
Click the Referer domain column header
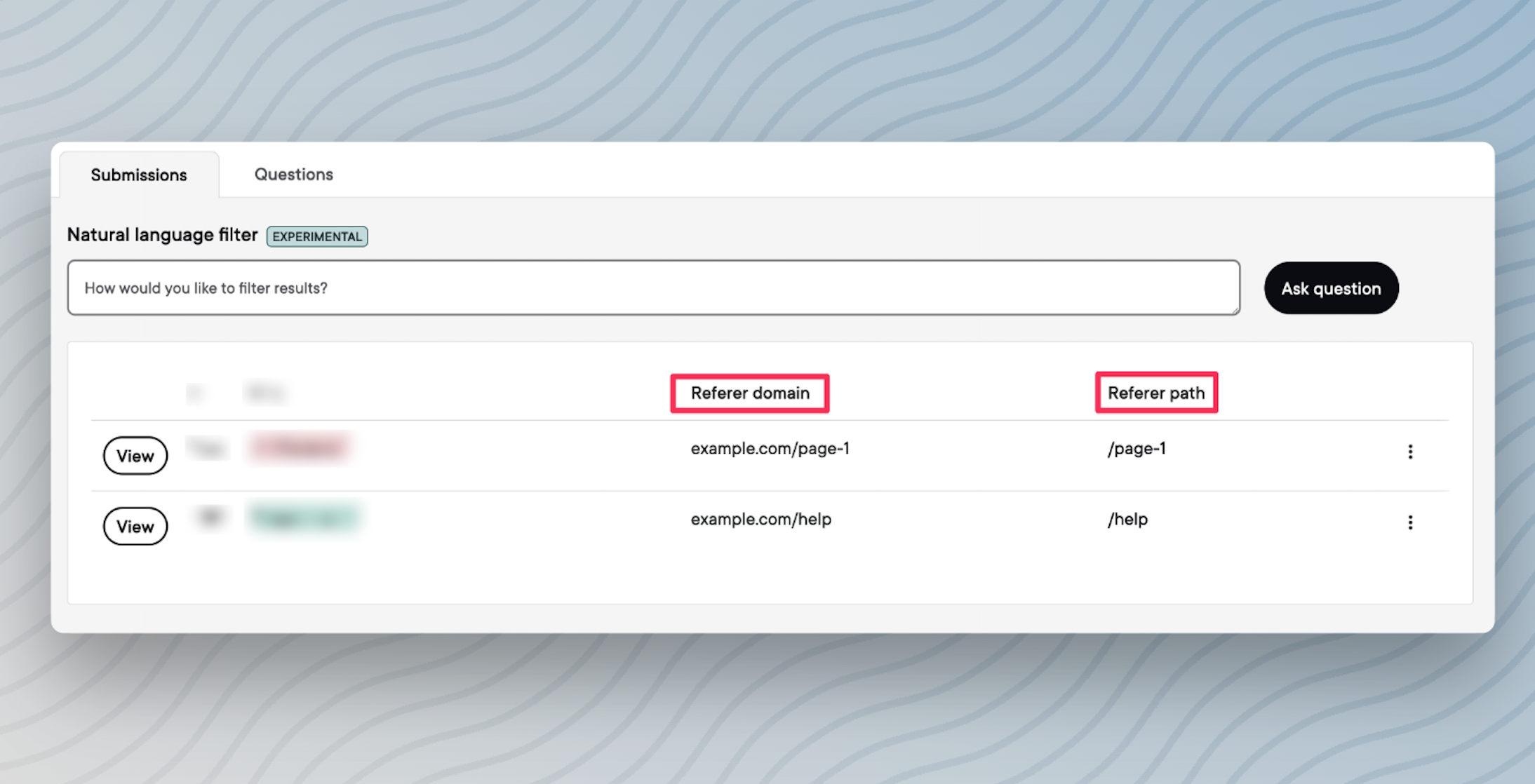(x=750, y=393)
